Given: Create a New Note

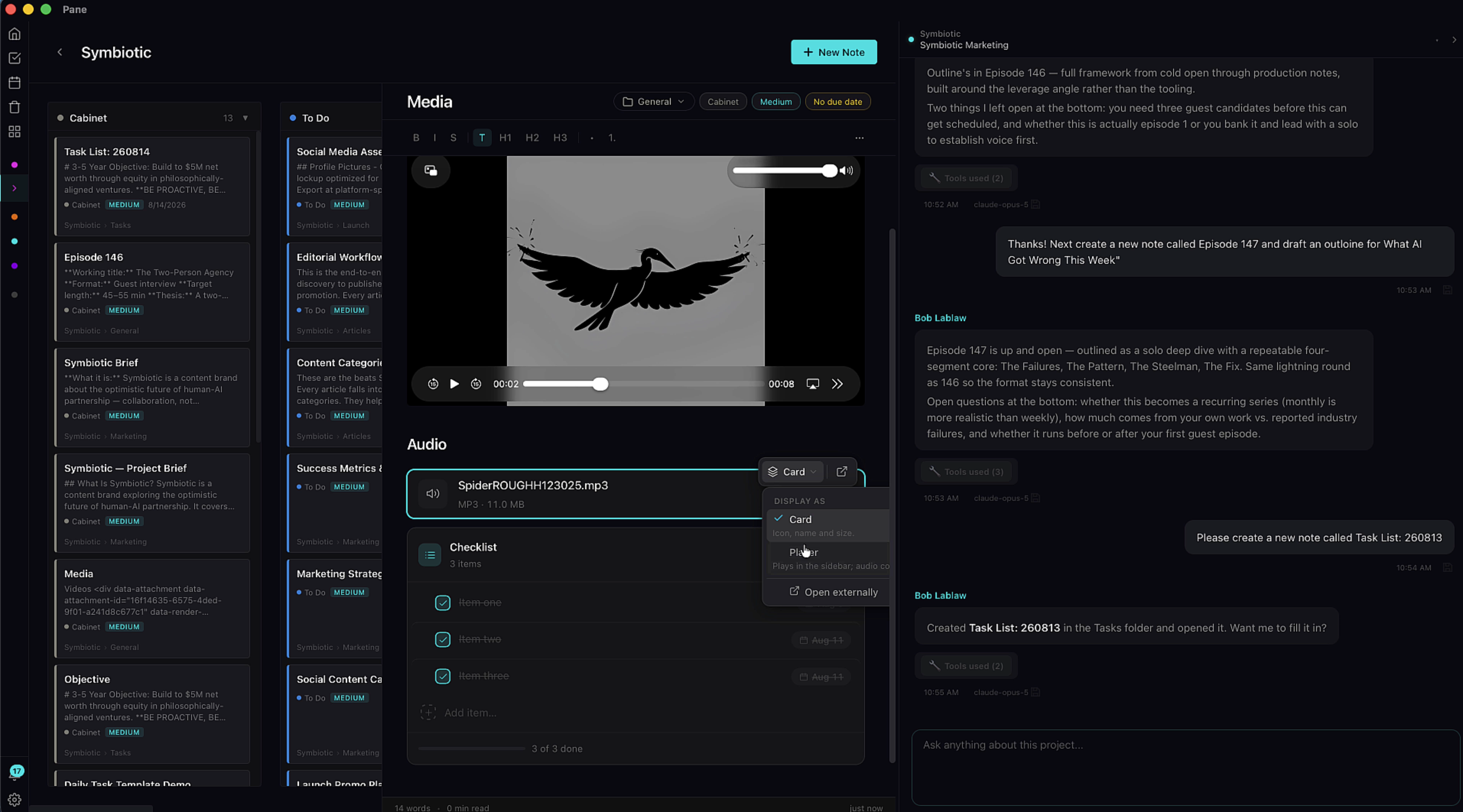Looking at the screenshot, I should point(834,52).
